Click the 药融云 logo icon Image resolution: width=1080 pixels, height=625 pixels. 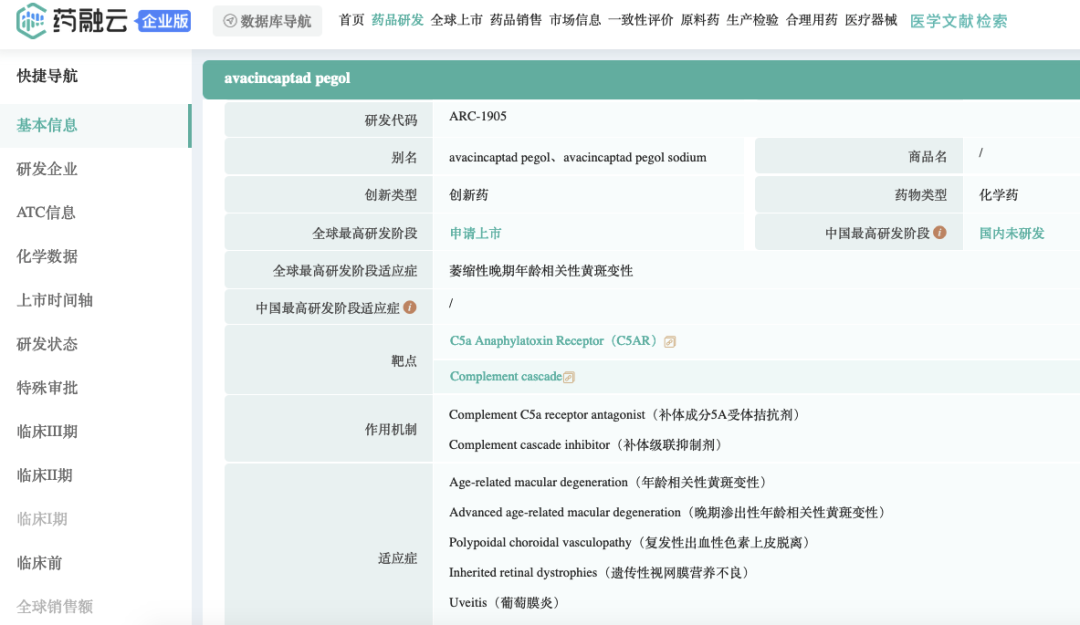(31, 19)
